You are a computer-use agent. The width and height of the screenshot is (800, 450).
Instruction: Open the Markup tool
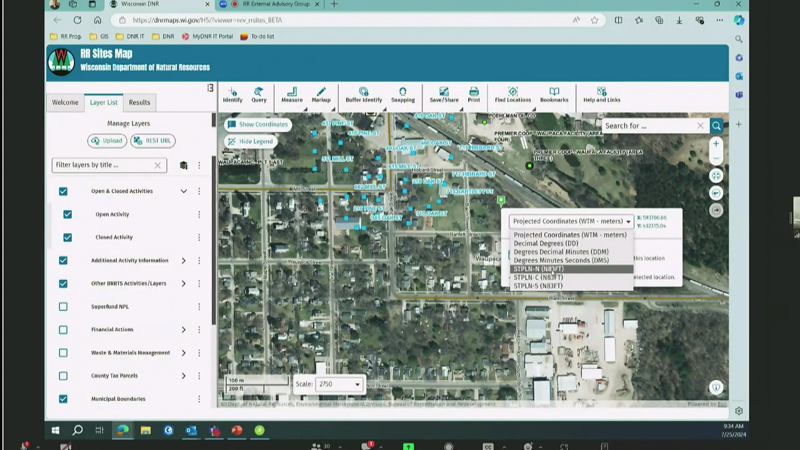321,95
